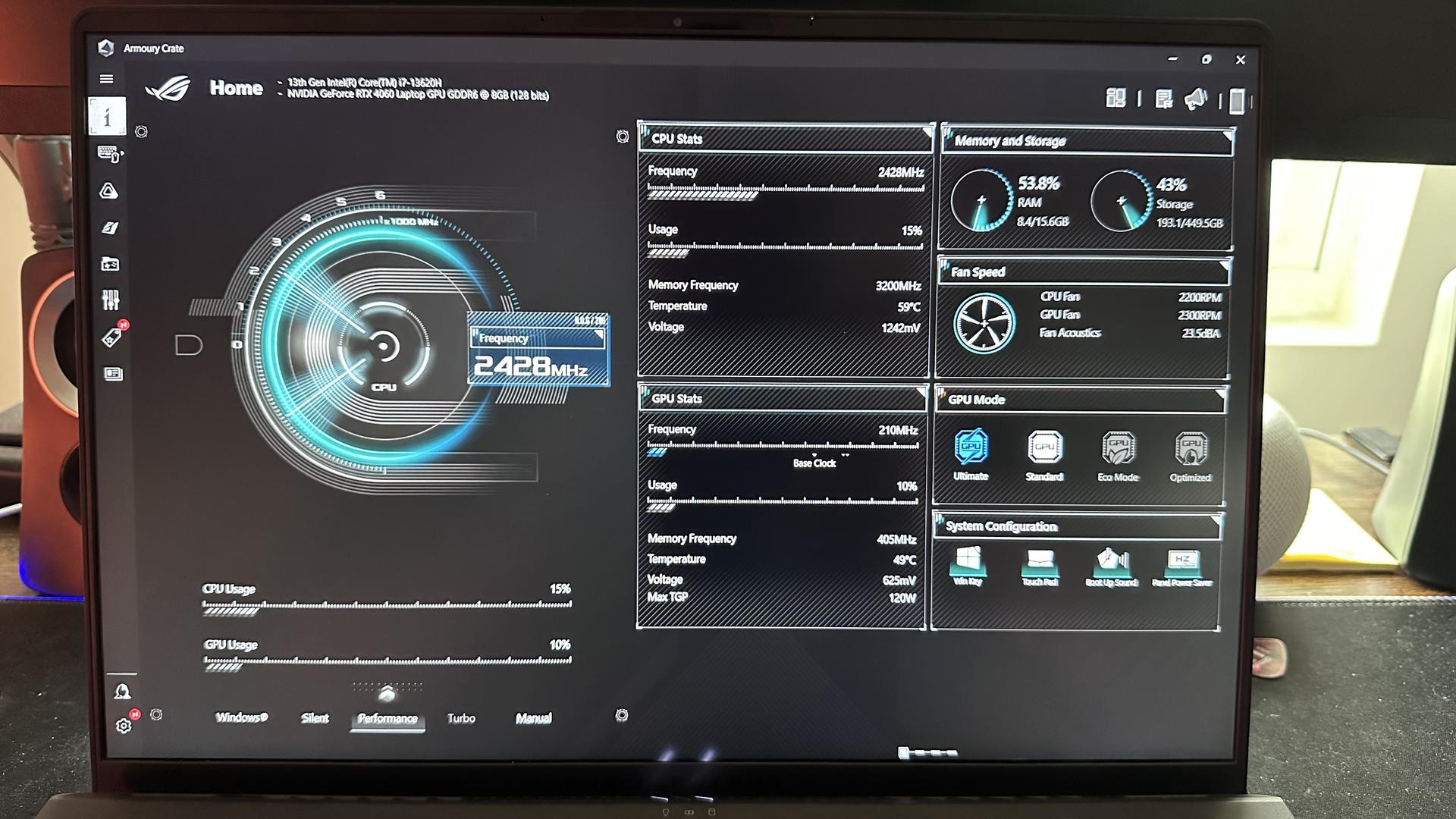The image size is (1456, 819).
Task: Click cog right of Manual mode
Action: pos(622,715)
